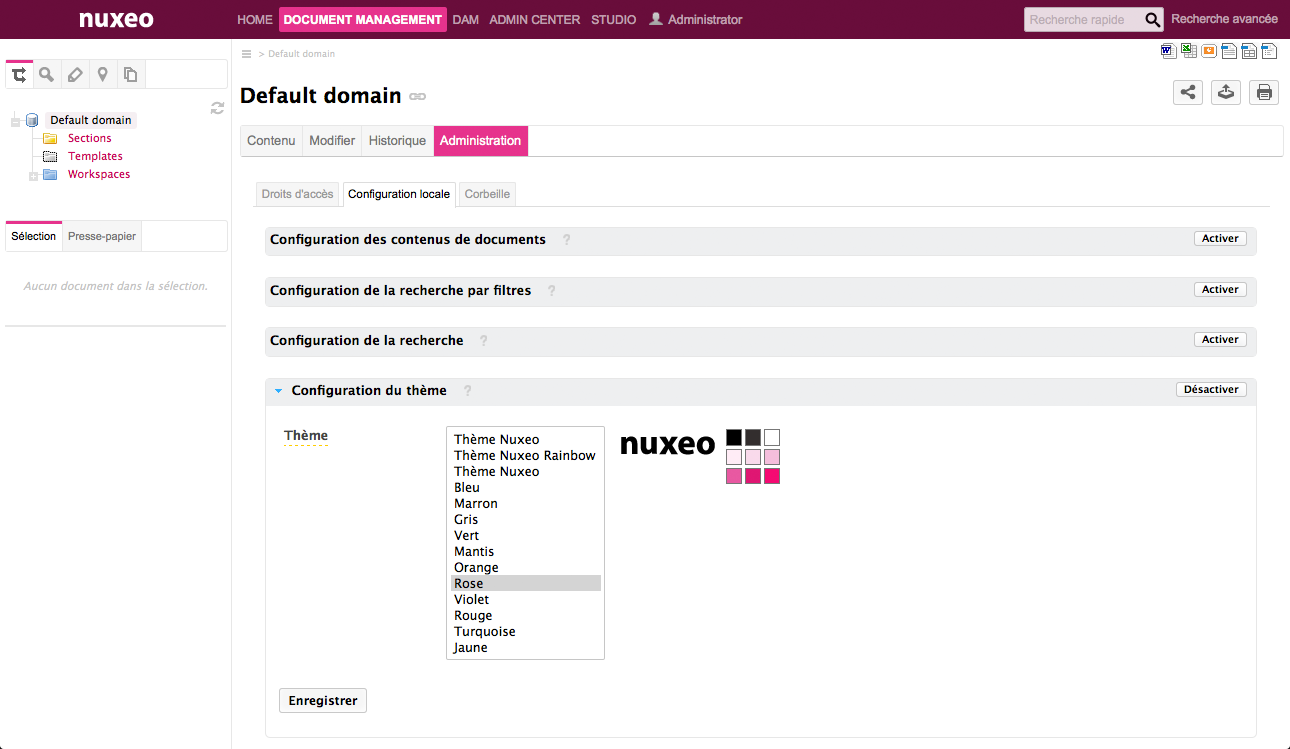1290x749 pixels.
Task: Click the Print icon button
Action: point(1264,93)
